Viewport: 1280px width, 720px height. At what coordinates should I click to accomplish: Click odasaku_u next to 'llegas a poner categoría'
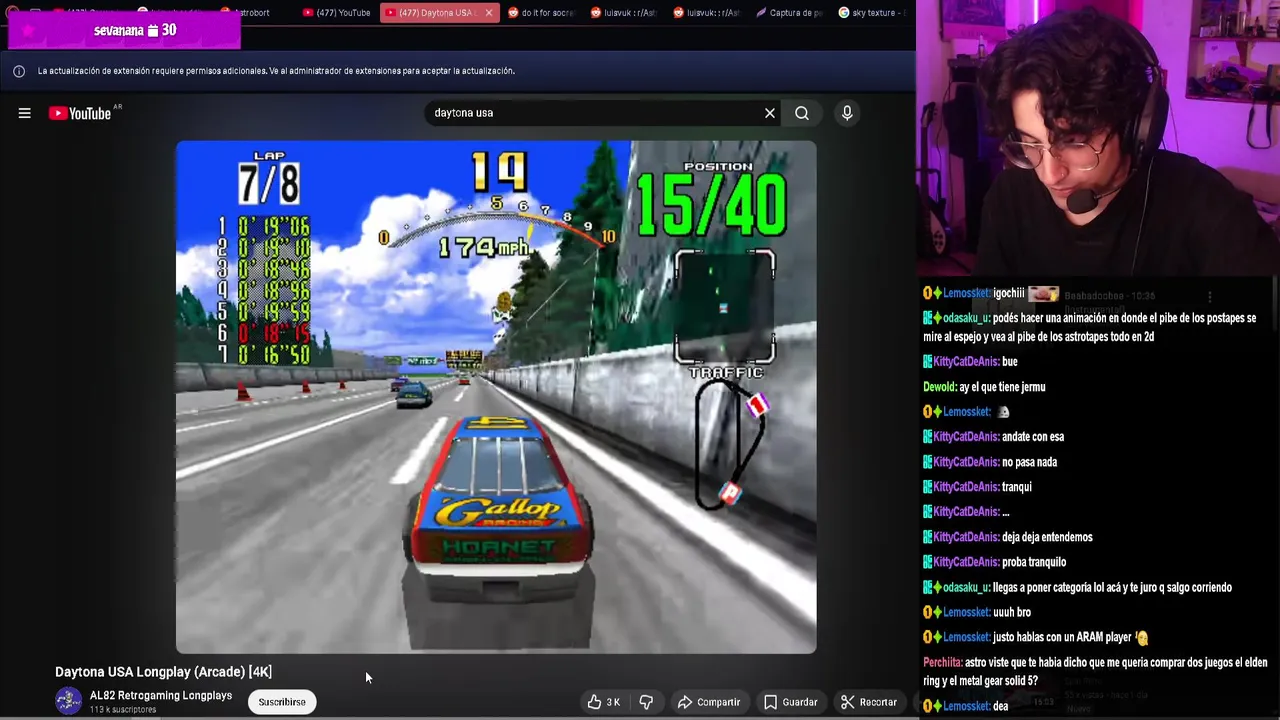(x=966, y=588)
